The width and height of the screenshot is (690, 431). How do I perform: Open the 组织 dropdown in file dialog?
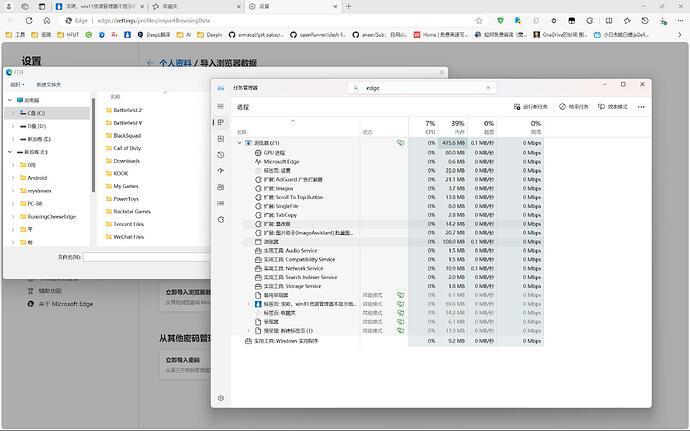(17, 84)
